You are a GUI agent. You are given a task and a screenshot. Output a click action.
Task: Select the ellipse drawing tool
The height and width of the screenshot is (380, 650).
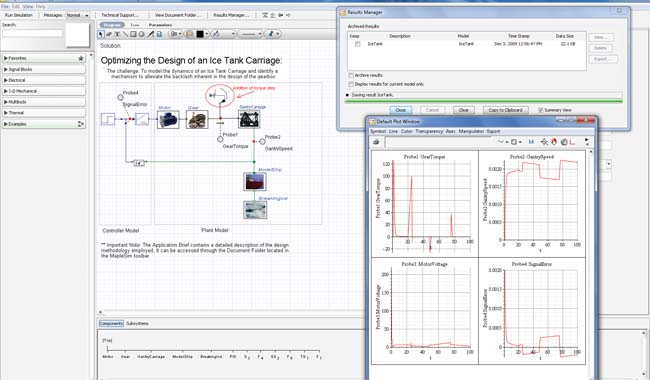tap(141, 34)
